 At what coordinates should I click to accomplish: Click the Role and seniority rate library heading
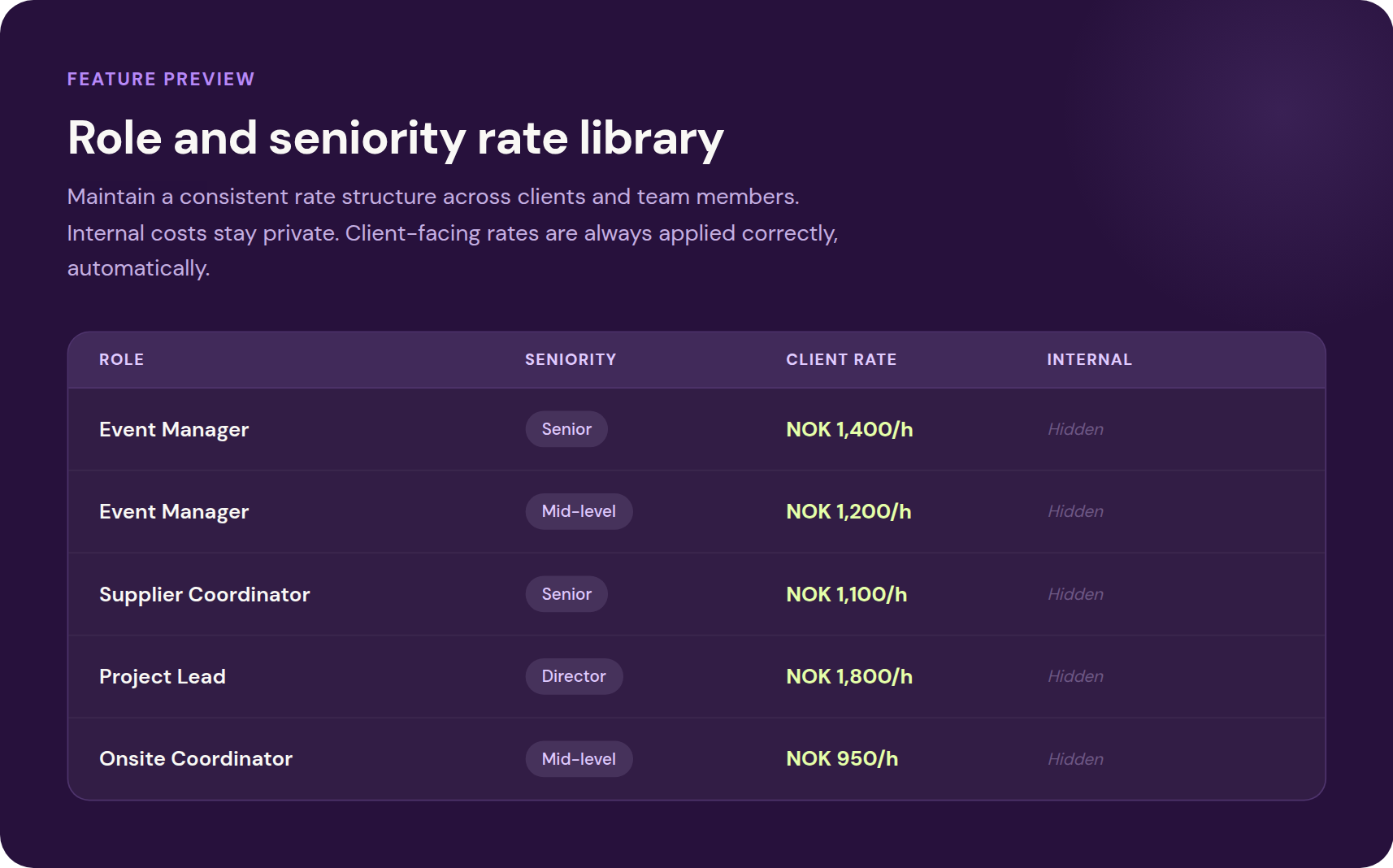pos(396,138)
